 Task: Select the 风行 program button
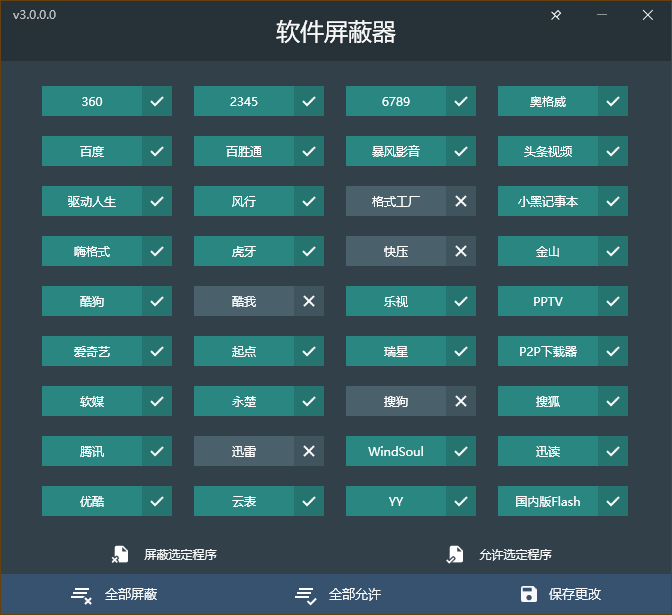[244, 201]
